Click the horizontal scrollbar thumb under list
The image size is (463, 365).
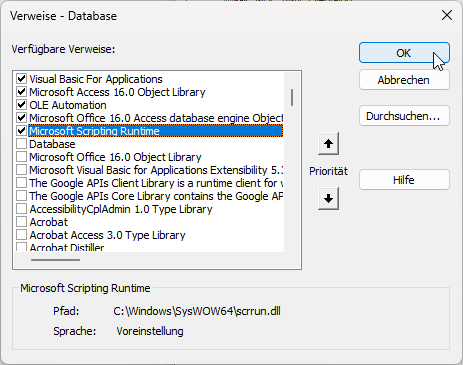55,260
